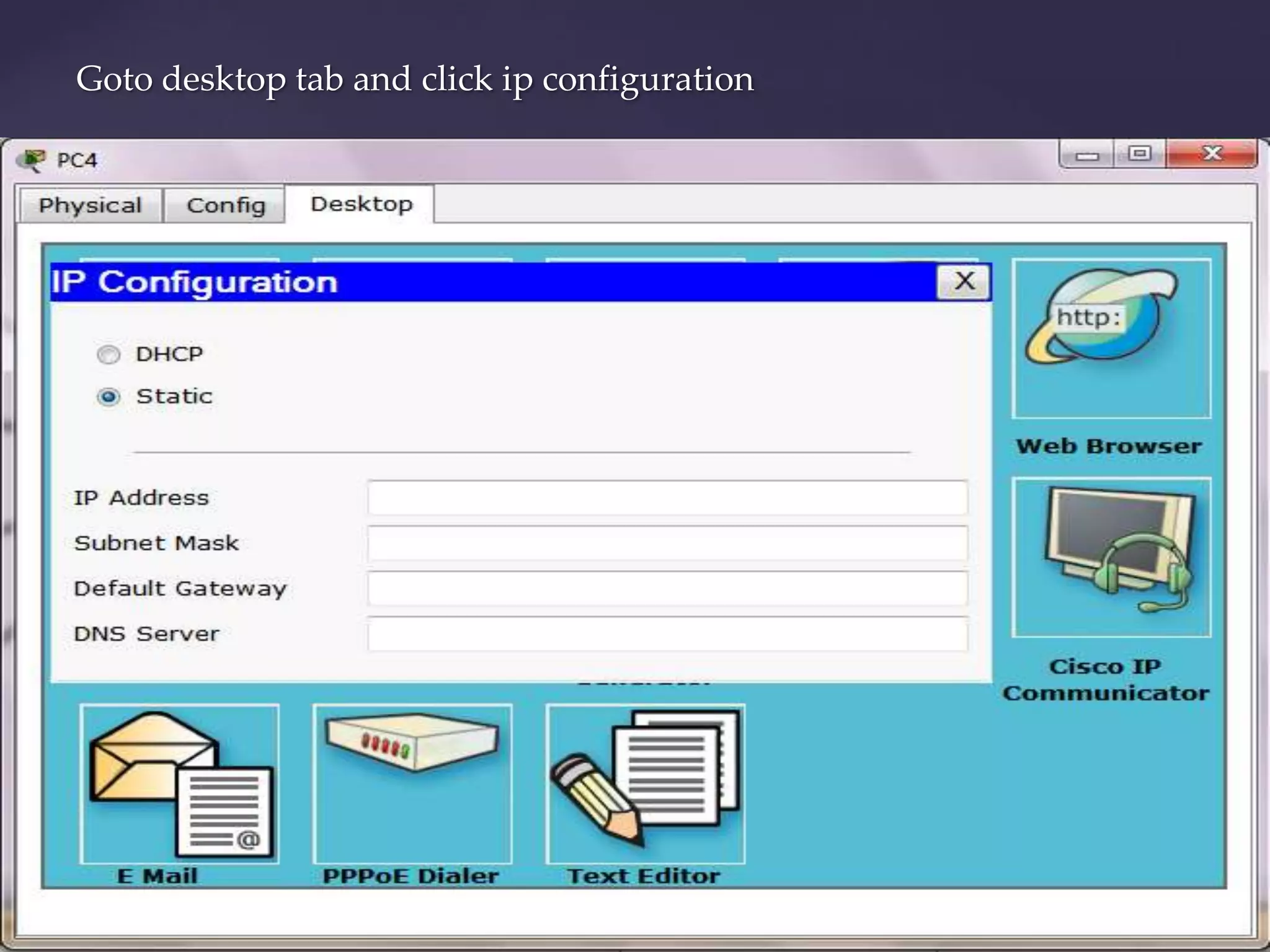Switch to the Config tab
Screen dimensions: 1270x952
[226, 206]
